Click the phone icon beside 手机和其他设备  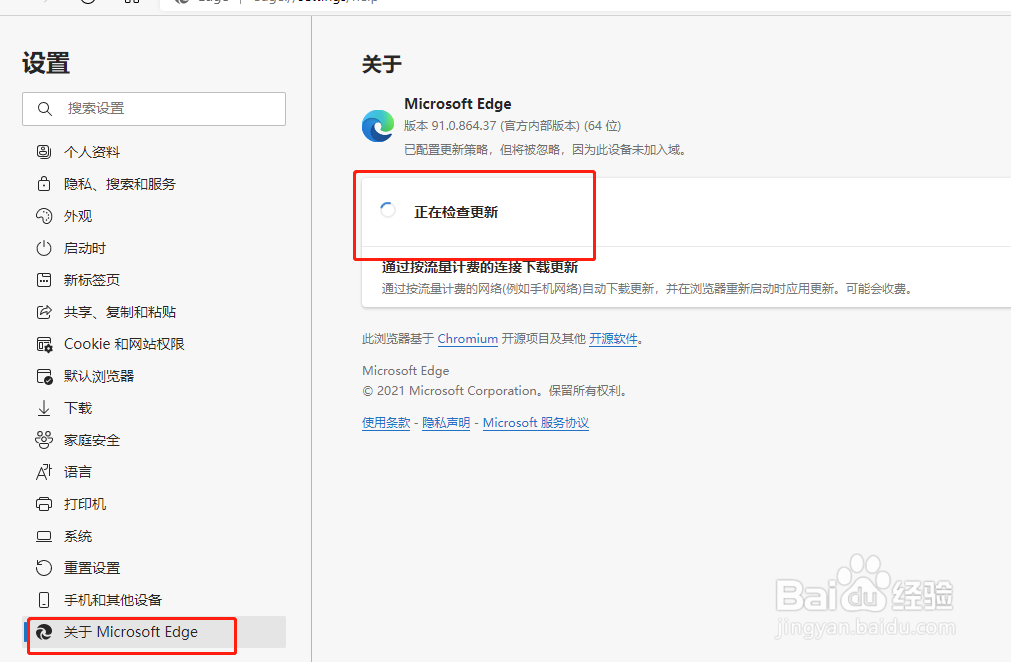pos(44,600)
